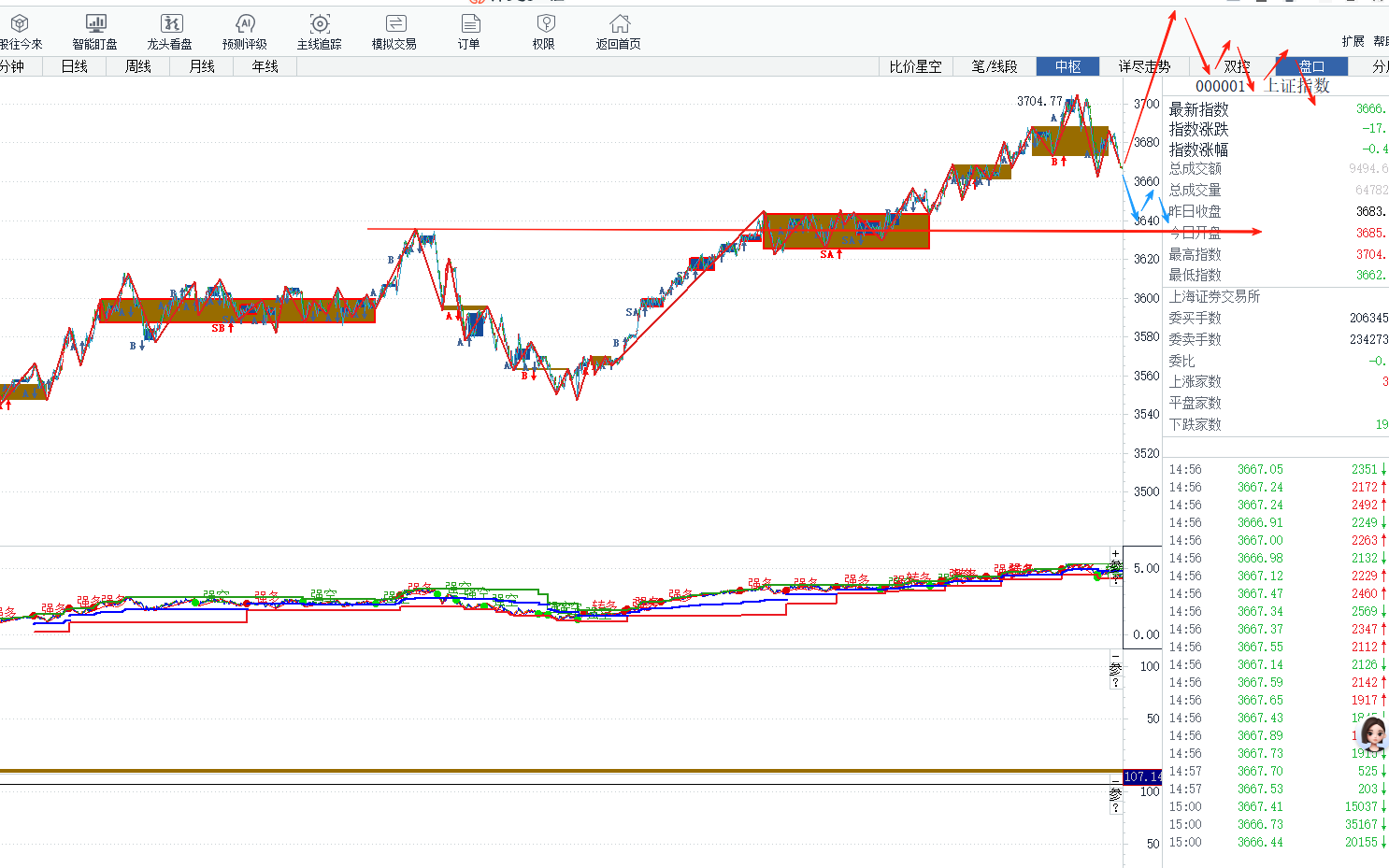Click the 000001 stock code field
Screen dimensions: 1389x868
pyautogui.click(x=1220, y=86)
